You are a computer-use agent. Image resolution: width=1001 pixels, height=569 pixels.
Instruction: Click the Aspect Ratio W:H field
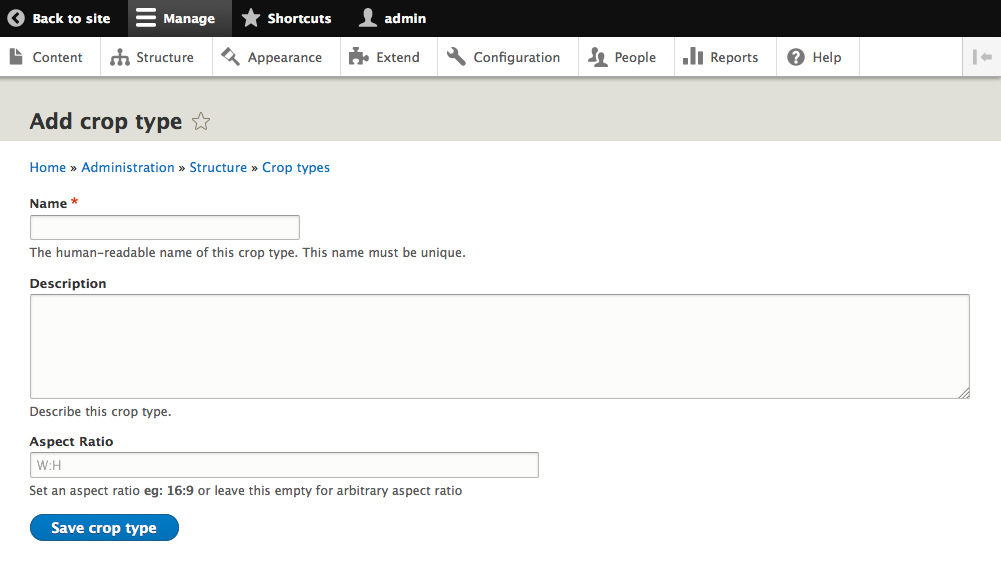[284, 465]
